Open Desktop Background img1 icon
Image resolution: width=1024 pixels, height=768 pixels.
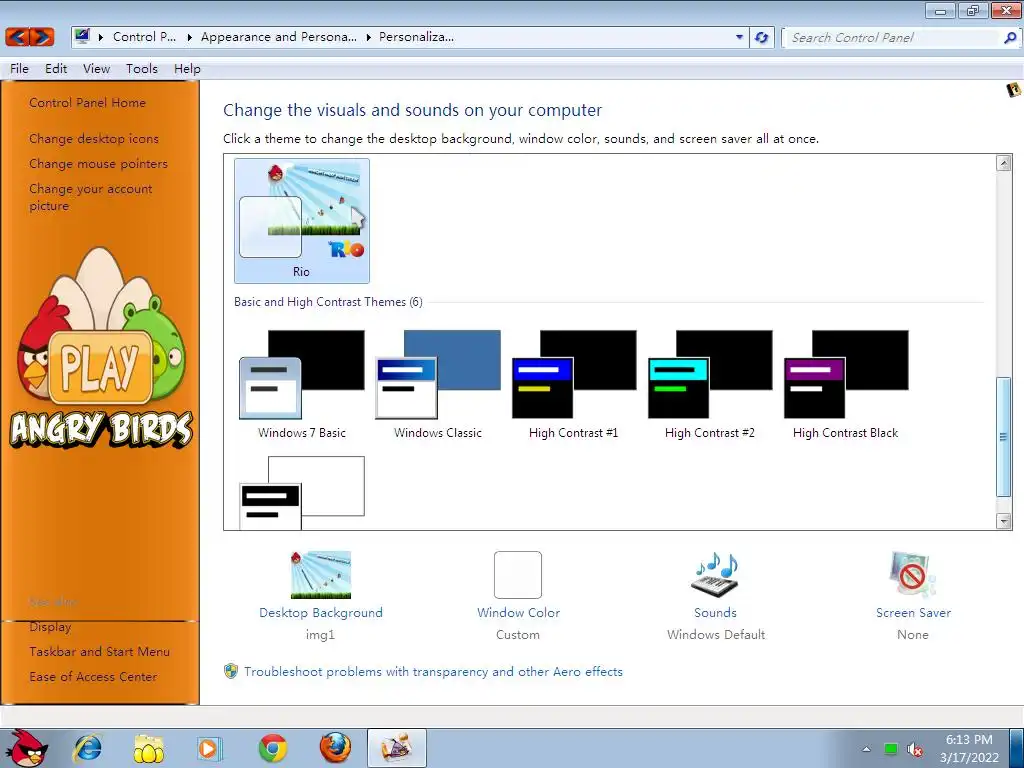pyautogui.click(x=321, y=575)
